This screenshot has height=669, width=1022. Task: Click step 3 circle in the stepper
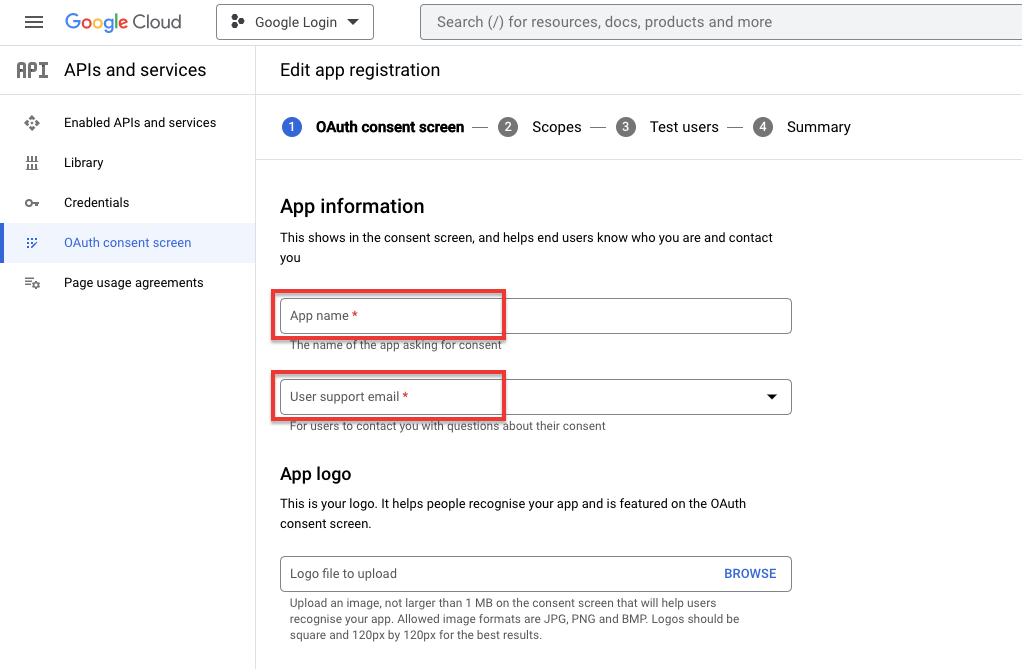[x=626, y=127]
